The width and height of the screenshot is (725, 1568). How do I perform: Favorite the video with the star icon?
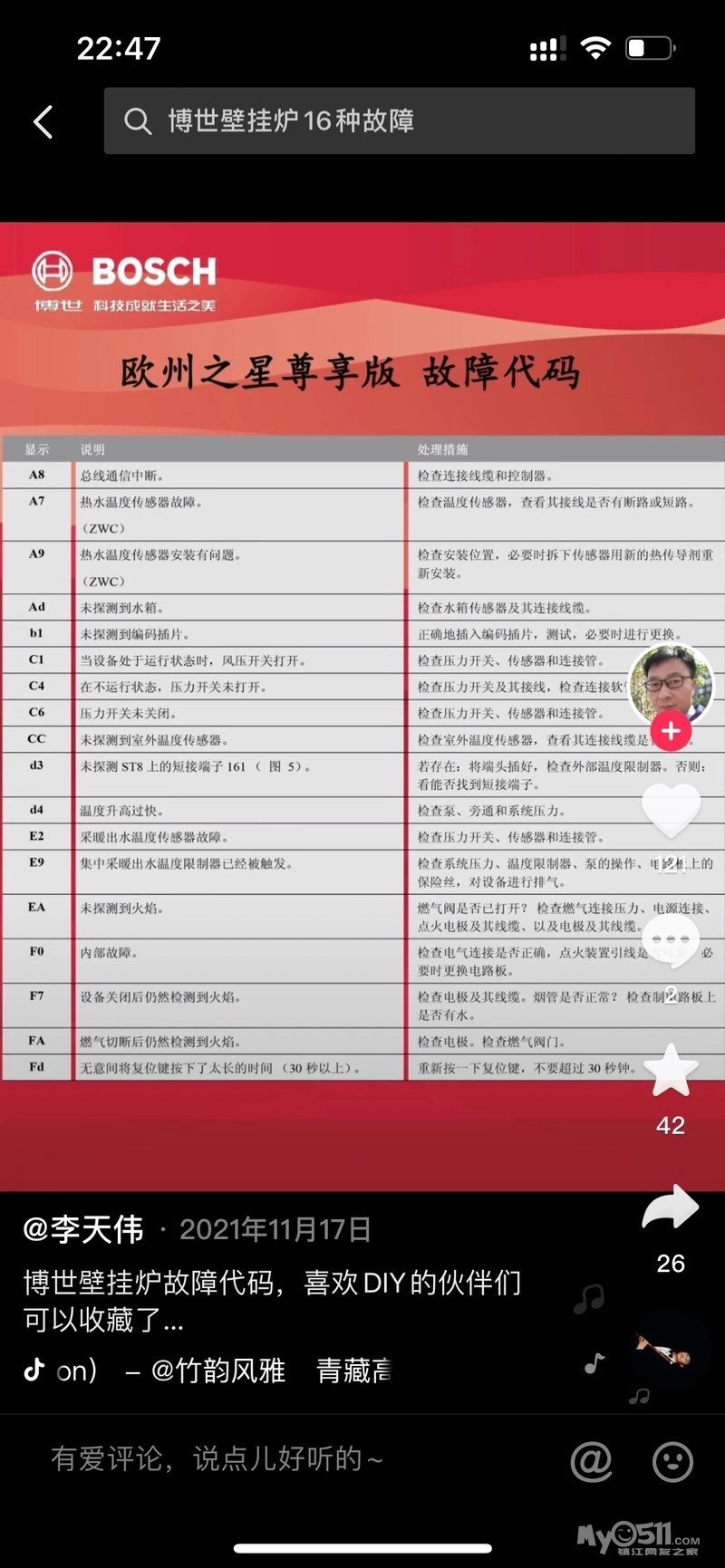(x=671, y=1070)
